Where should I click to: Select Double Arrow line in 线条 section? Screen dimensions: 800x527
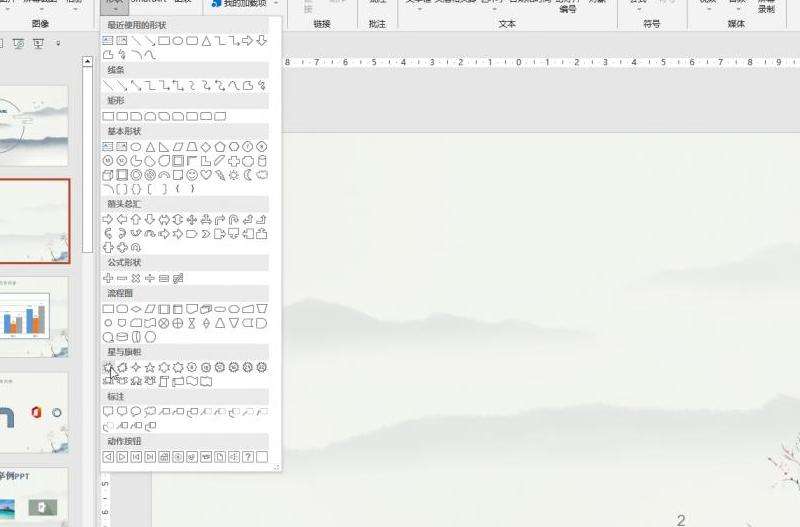coord(136,85)
